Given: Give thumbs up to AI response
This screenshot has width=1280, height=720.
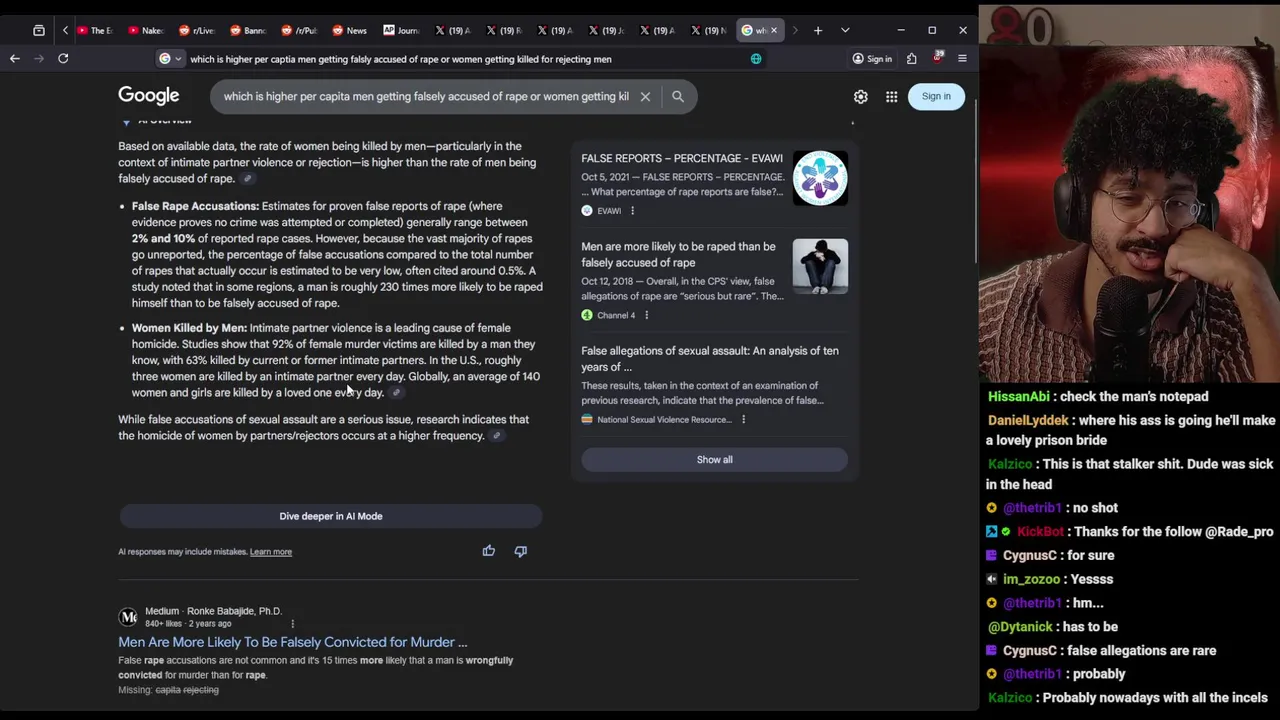Looking at the screenshot, I should point(489,551).
